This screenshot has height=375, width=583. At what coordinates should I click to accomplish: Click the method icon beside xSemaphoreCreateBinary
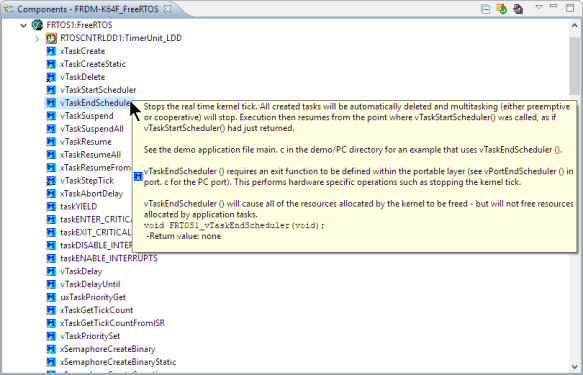click(51, 349)
